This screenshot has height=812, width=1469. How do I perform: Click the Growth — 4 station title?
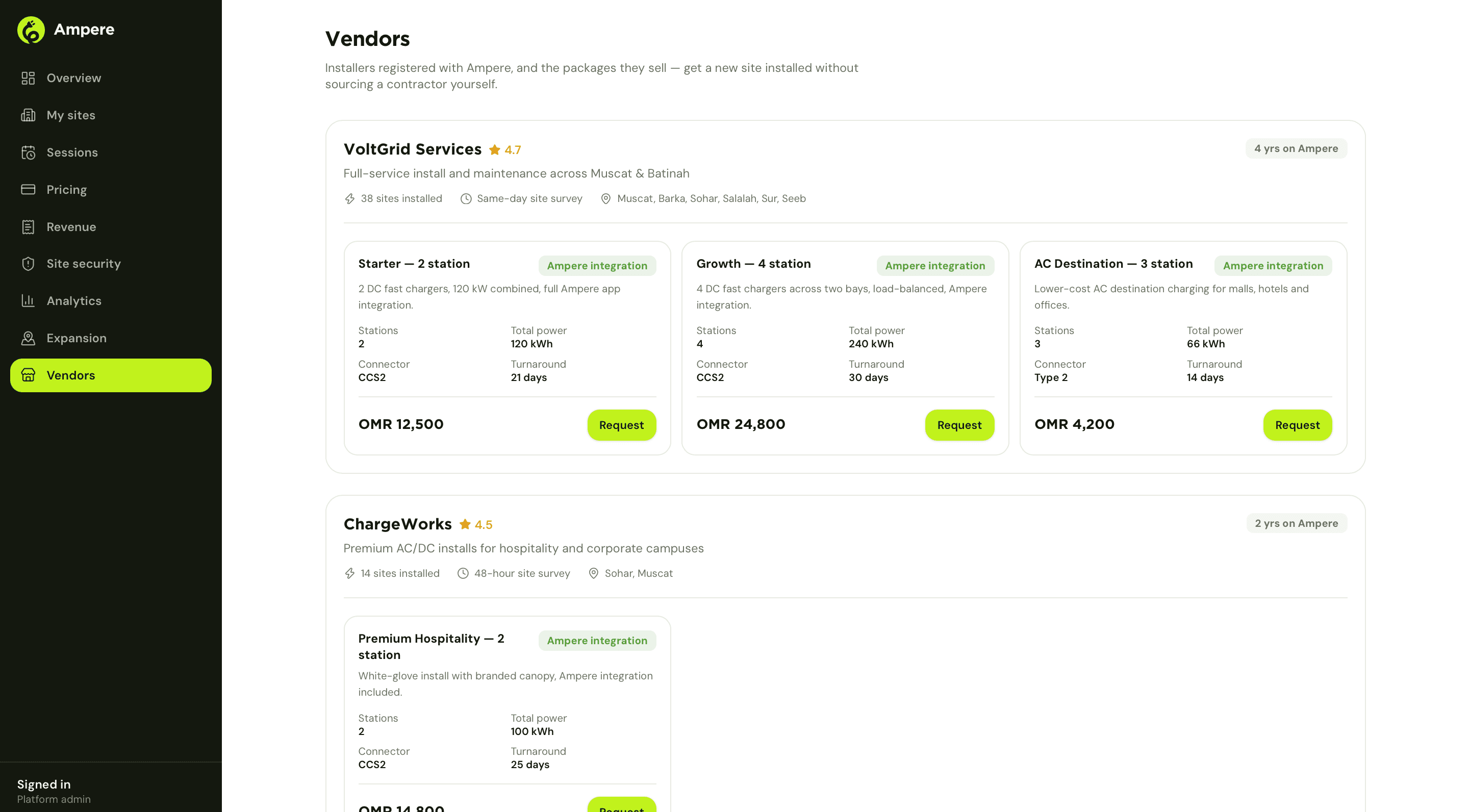753,264
